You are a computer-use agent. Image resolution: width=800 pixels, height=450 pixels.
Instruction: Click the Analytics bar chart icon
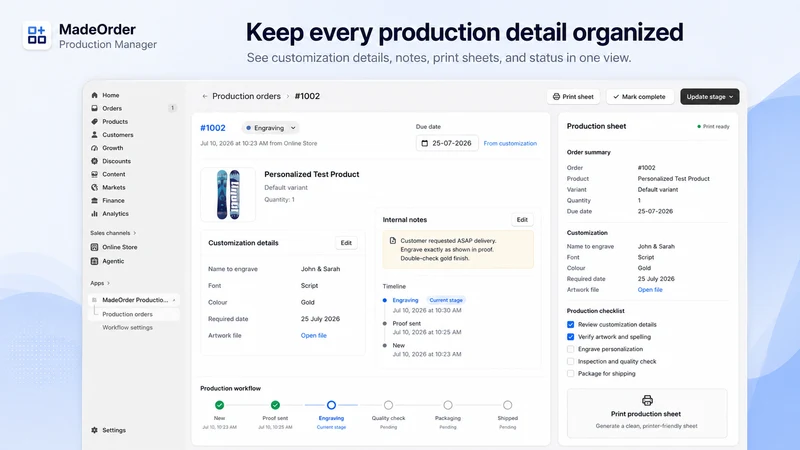point(94,214)
